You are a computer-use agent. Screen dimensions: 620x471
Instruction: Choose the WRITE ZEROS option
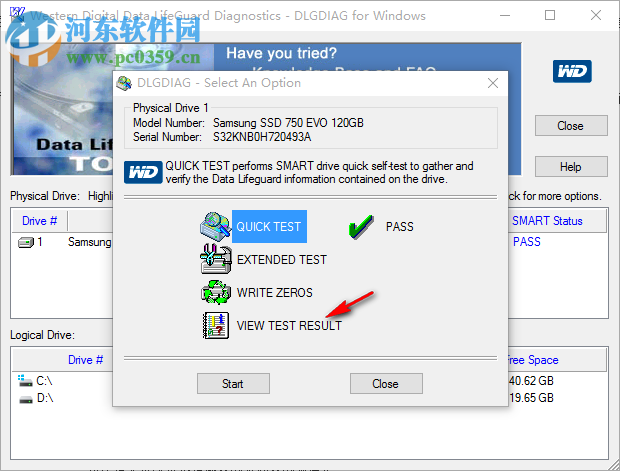tap(274, 293)
